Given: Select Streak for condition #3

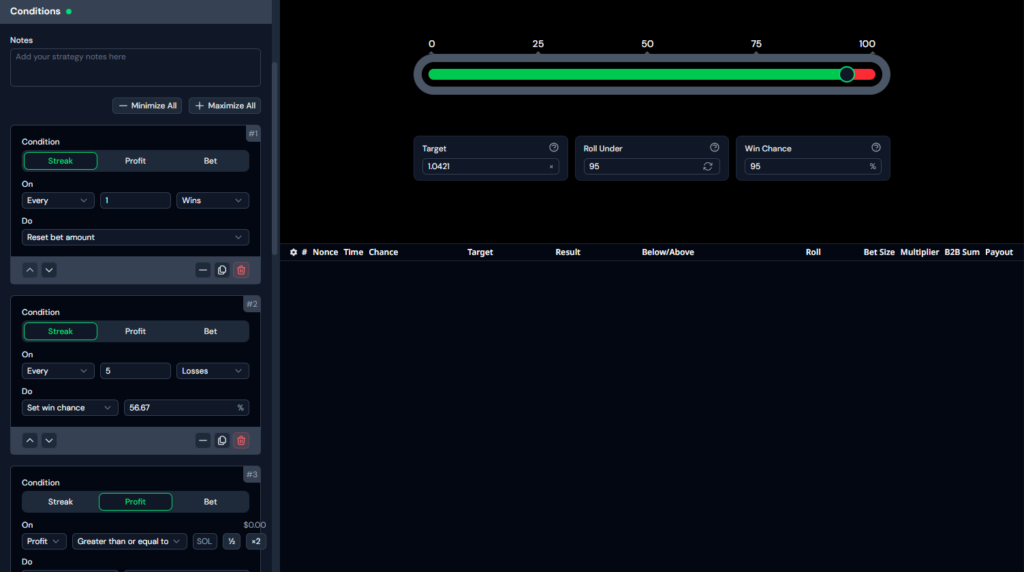Looking at the screenshot, I should coord(60,502).
